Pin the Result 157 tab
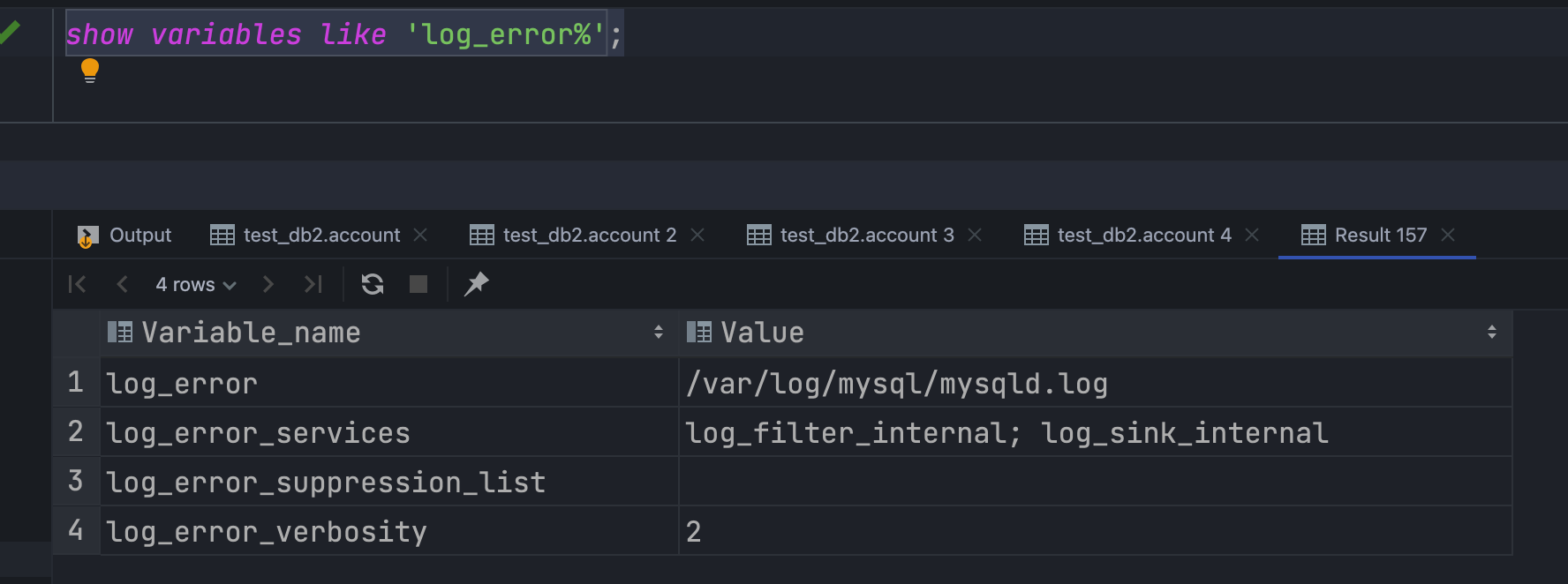The height and width of the screenshot is (584, 1568). (476, 284)
